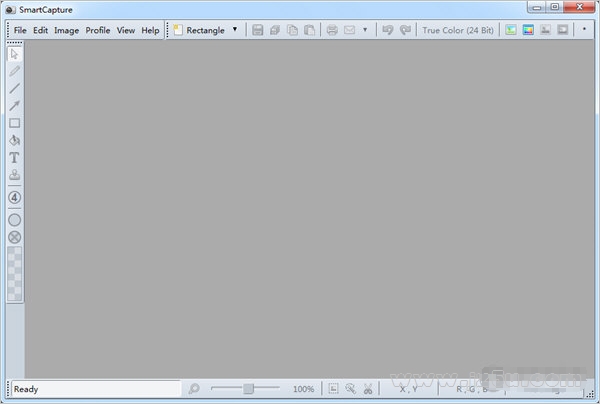
Task: Activate the text T tool
Action: pyautogui.click(x=15, y=158)
